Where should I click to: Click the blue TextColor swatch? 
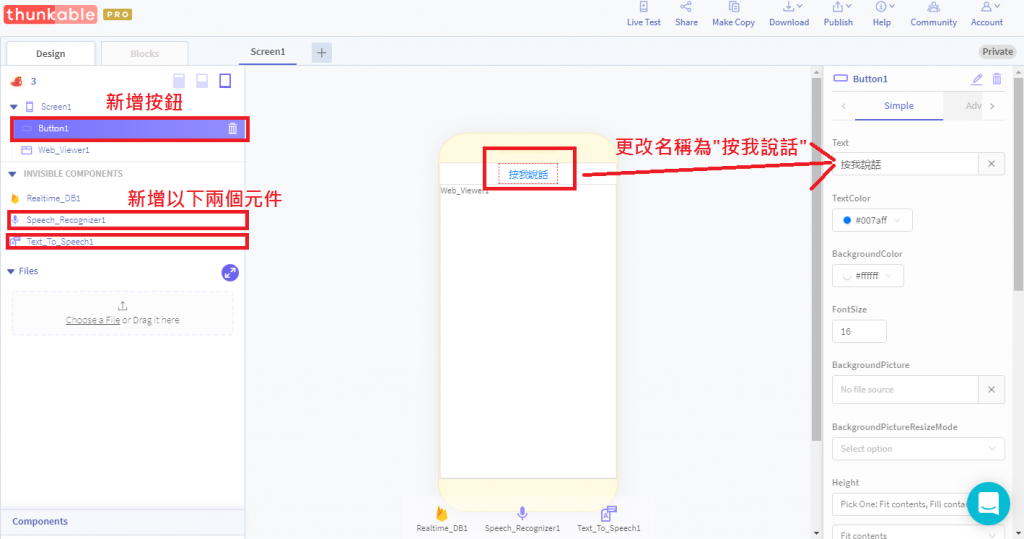click(x=847, y=220)
